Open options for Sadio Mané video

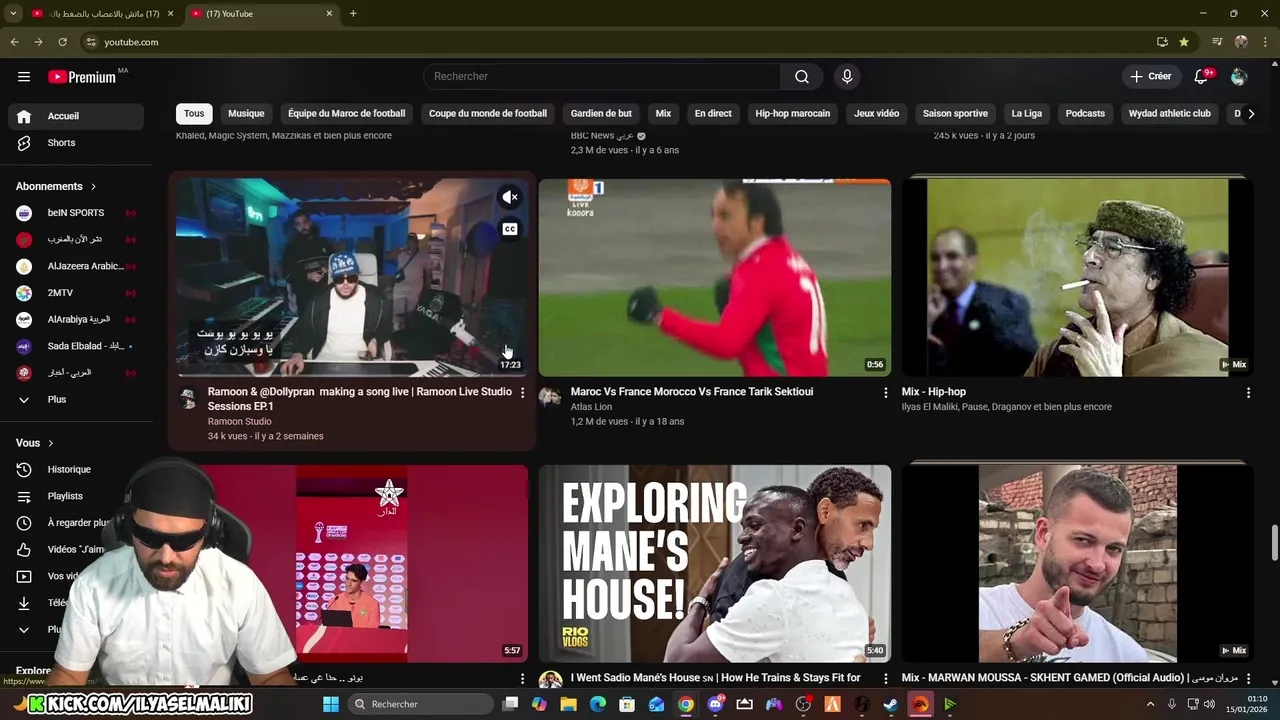(885, 679)
